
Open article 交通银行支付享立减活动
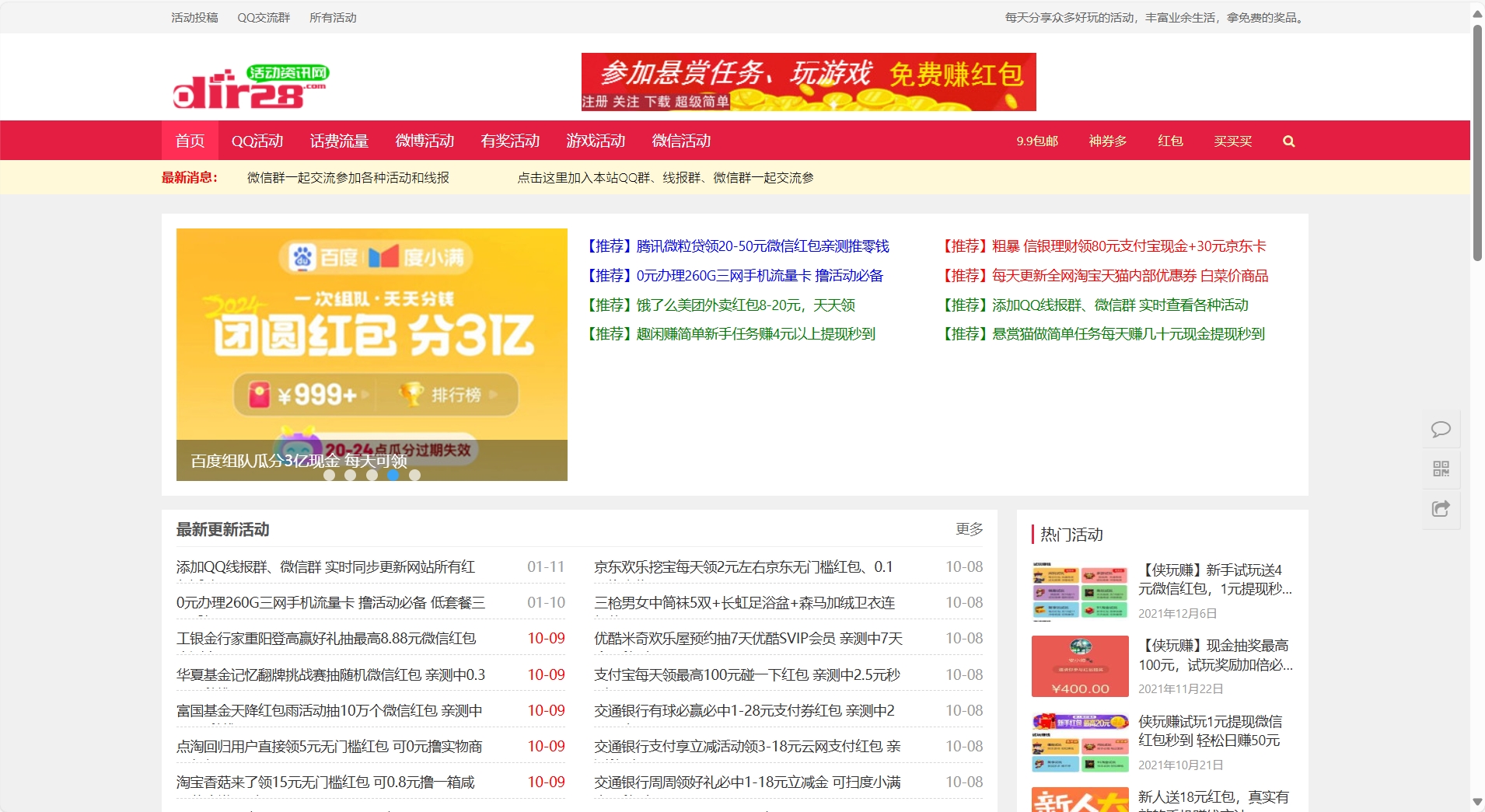747,747
